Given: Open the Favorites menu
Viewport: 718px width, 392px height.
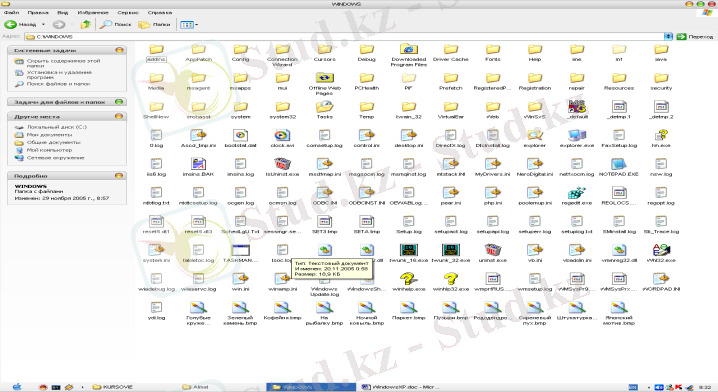Looking at the screenshot, I should tap(93, 13).
